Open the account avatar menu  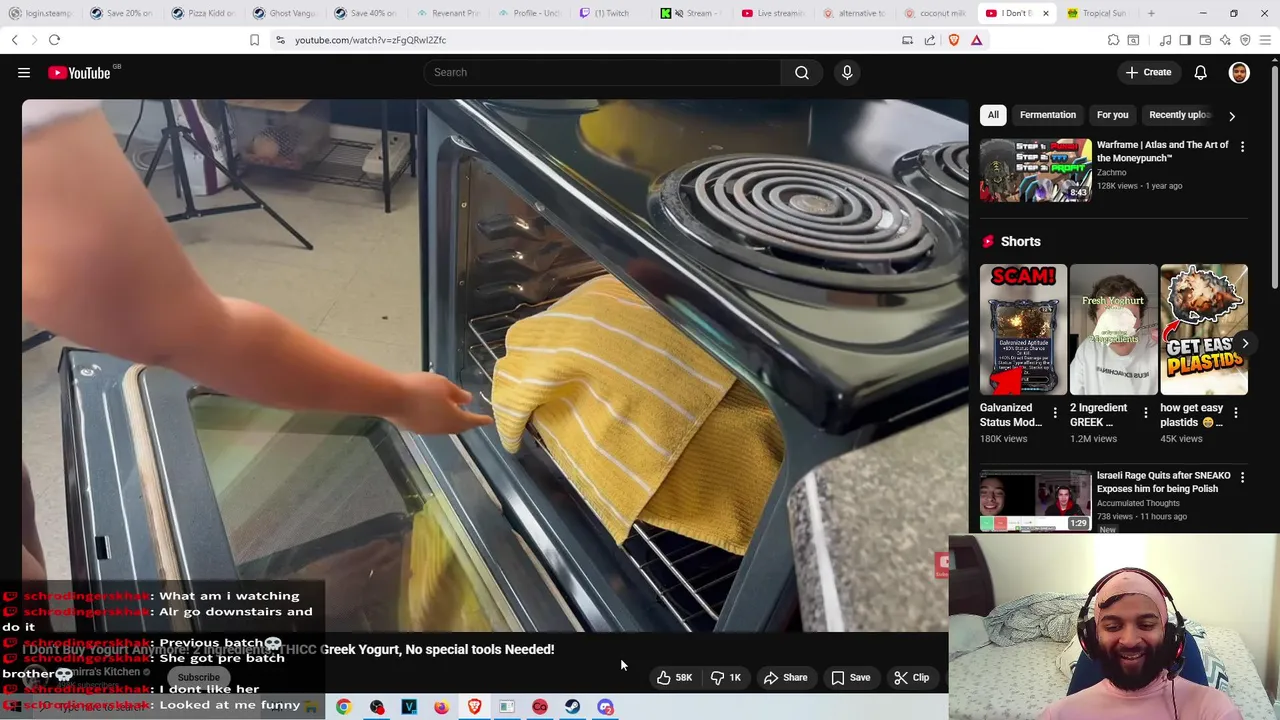click(1239, 72)
